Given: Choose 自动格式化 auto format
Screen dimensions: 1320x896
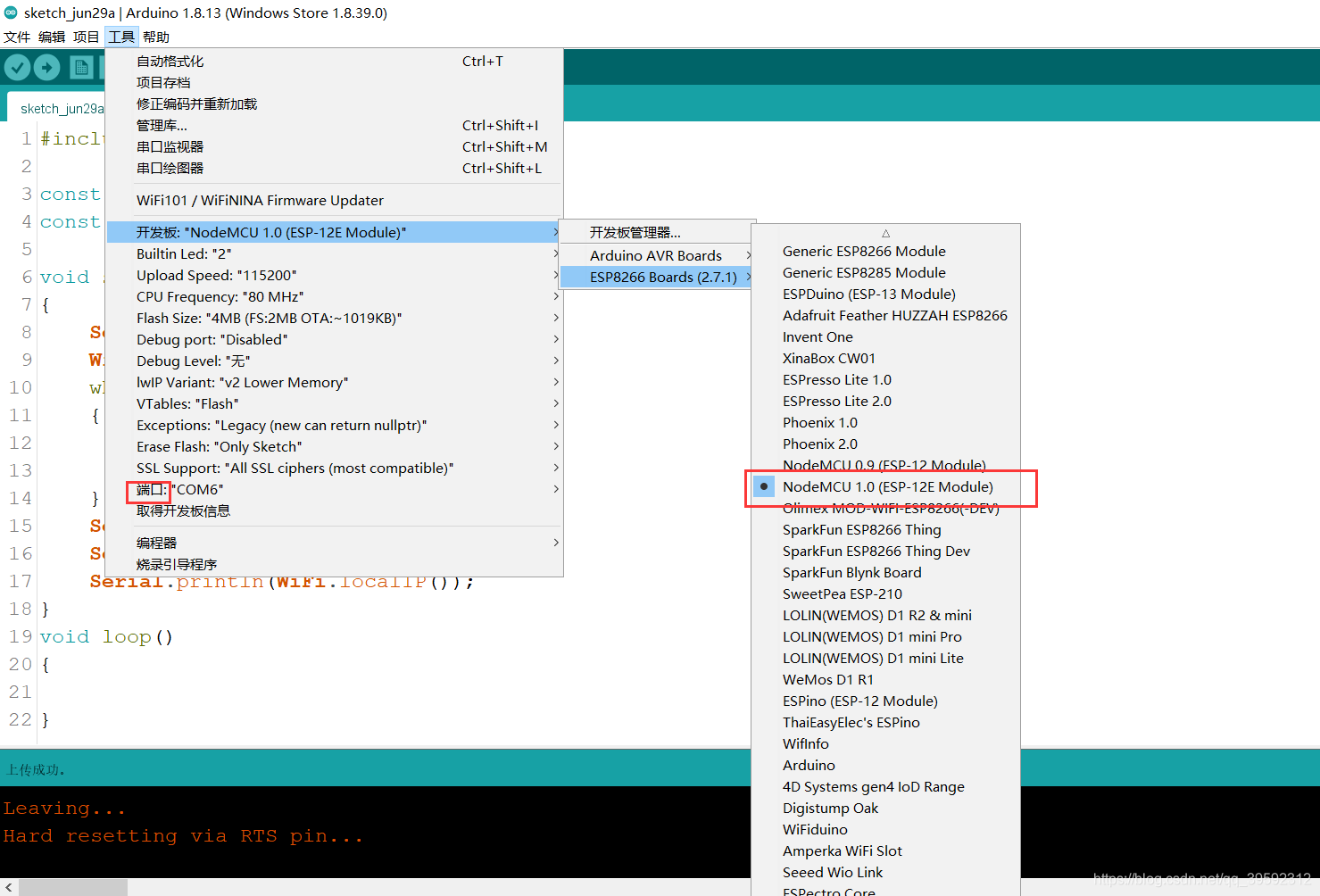Looking at the screenshot, I should (334, 61).
